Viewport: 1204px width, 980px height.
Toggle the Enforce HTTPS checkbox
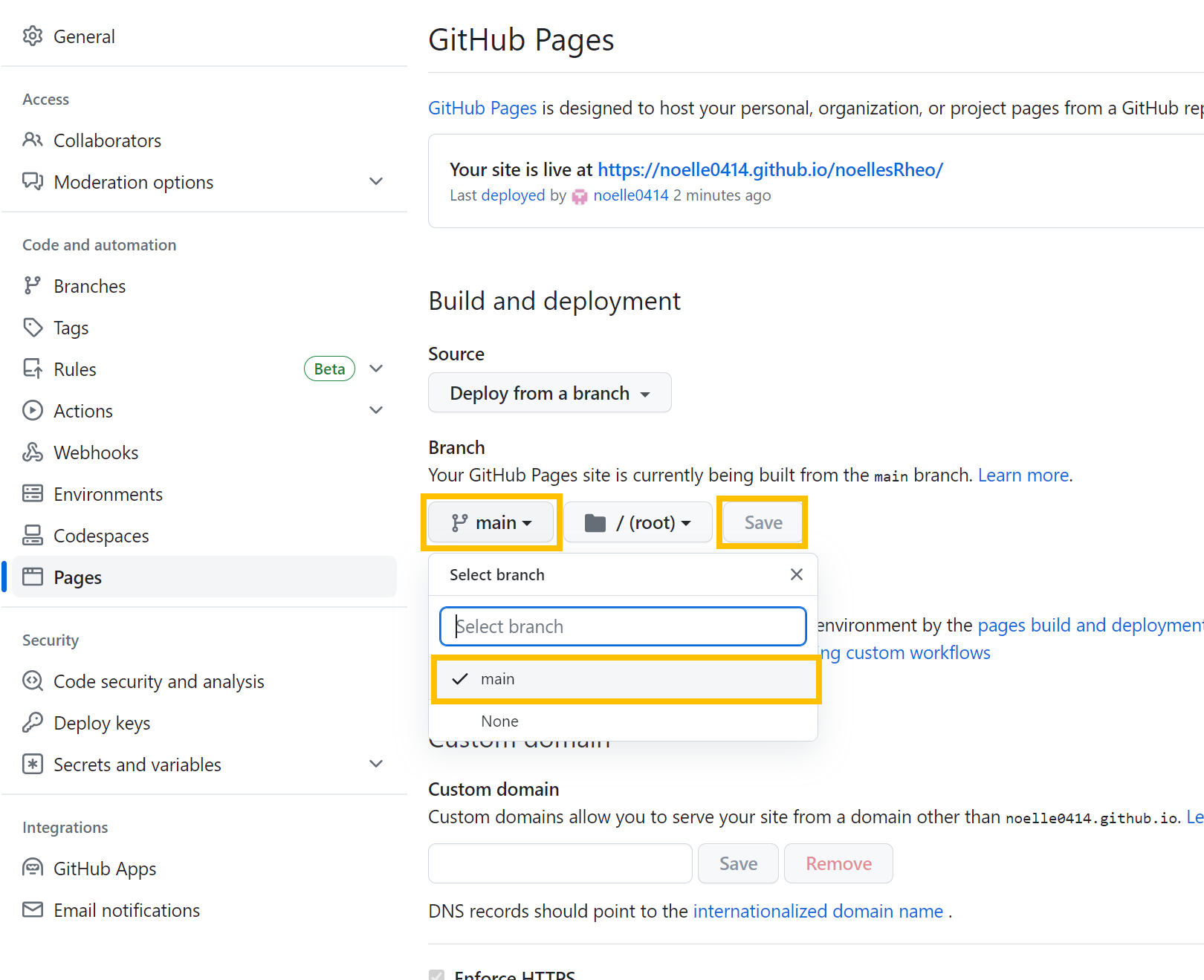tap(437, 975)
